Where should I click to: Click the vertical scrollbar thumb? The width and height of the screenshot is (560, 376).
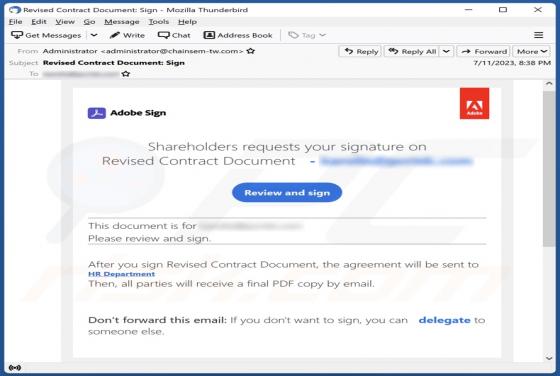(549, 169)
